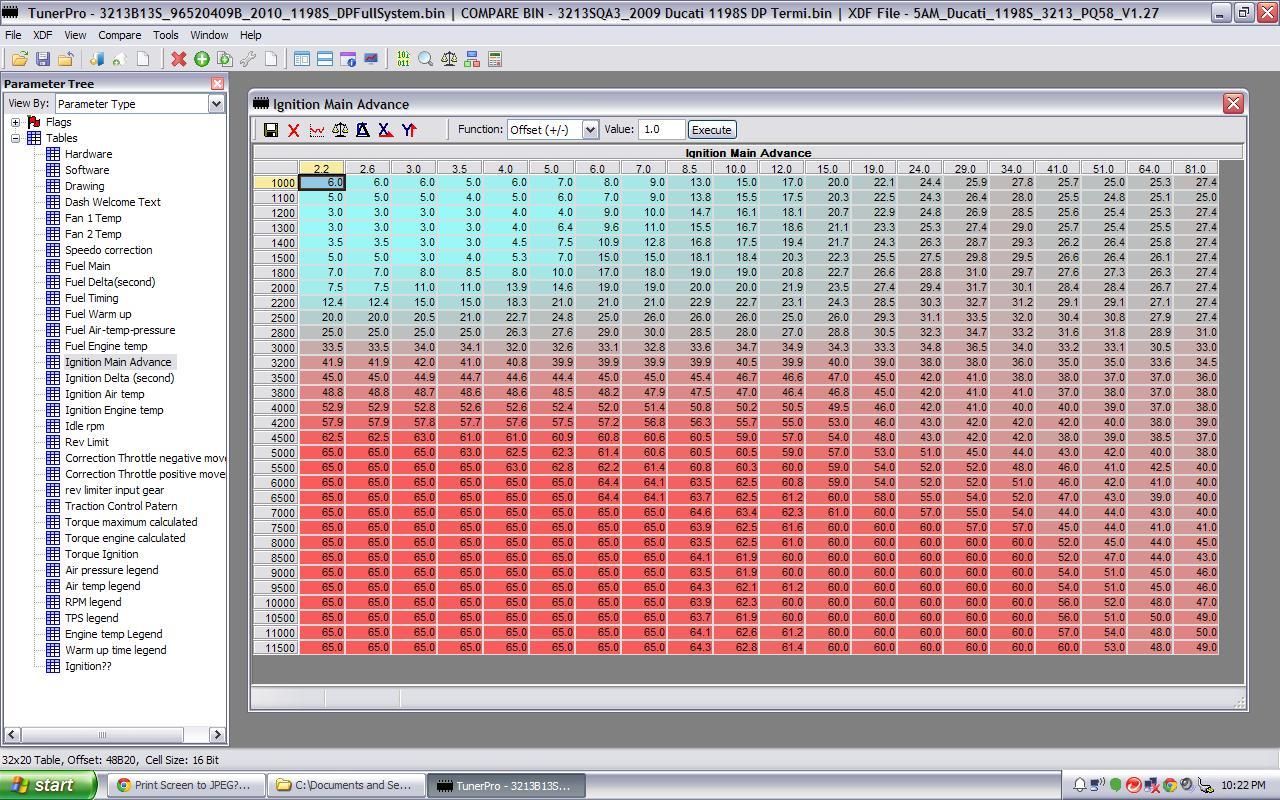Viewport: 1280px width, 800px height.
Task: Open the Tools menu
Action: tap(166, 35)
